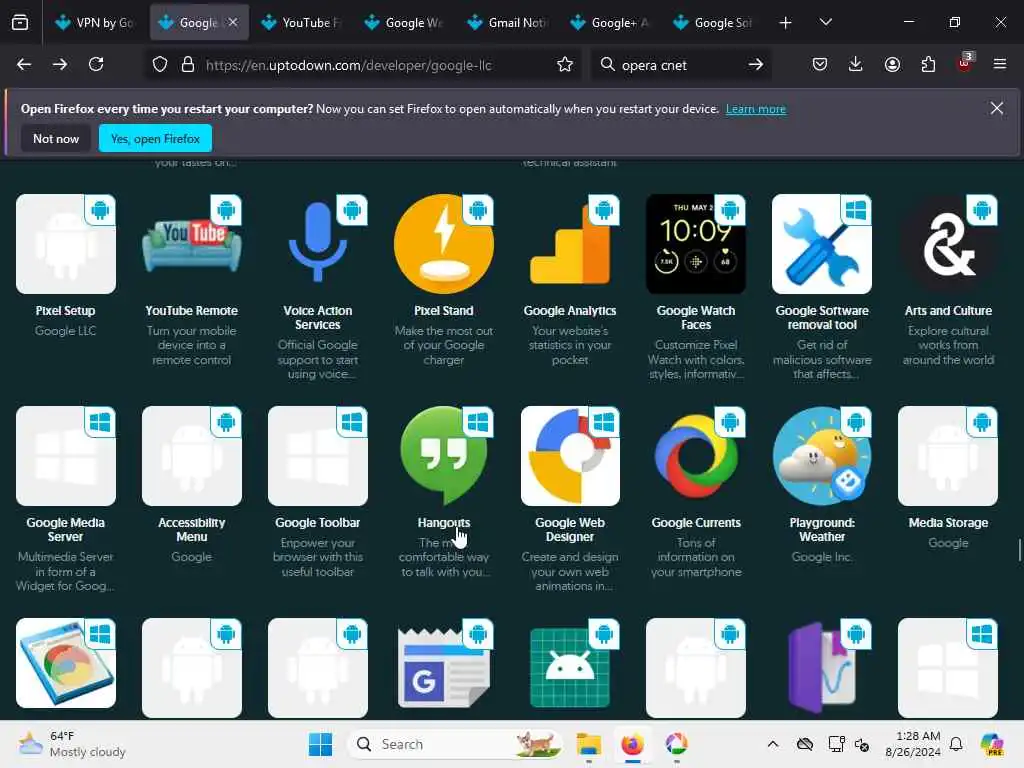Open the weather widget on taskbar

(x=72, y=744)
